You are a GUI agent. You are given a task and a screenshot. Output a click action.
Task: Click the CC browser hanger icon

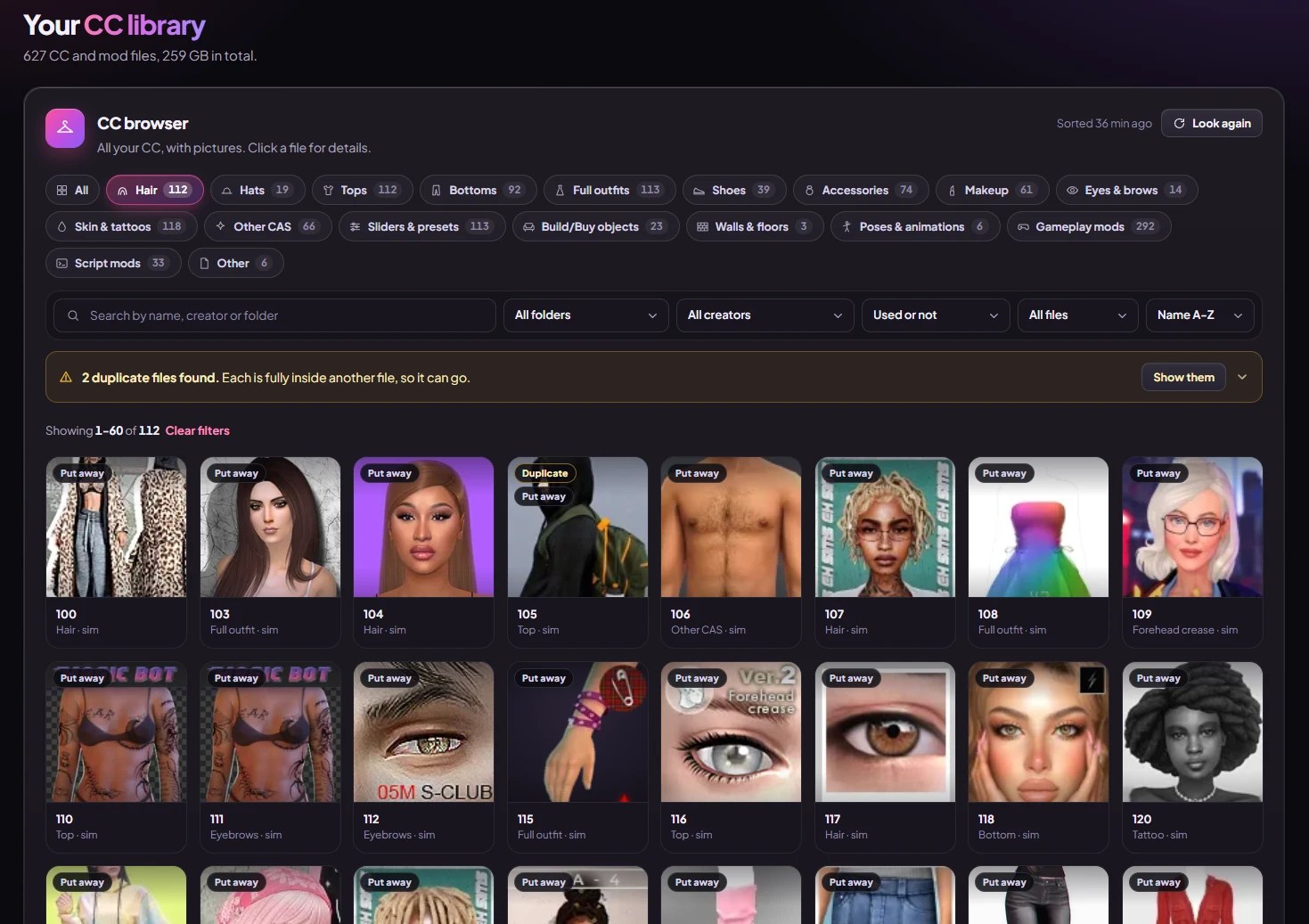[x=65, y=128]
